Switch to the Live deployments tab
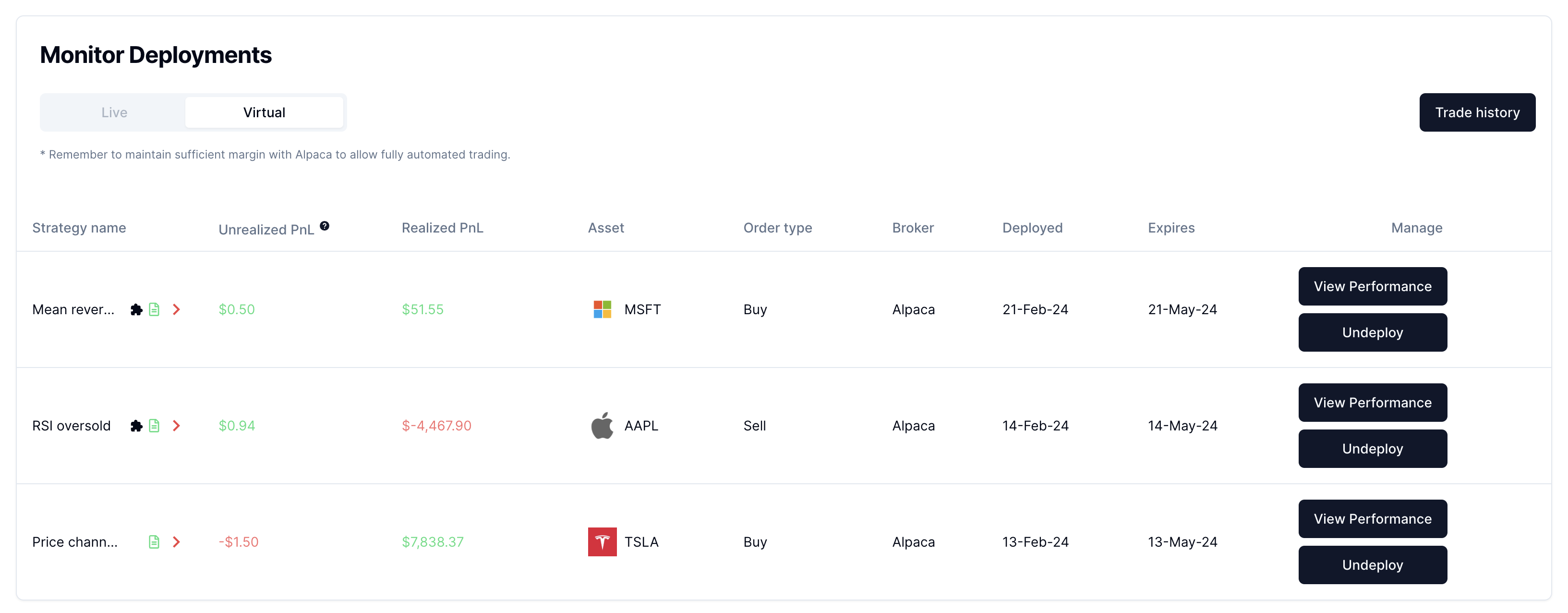This screenshot has width=1568, height=613. click(x=114, y=113)
